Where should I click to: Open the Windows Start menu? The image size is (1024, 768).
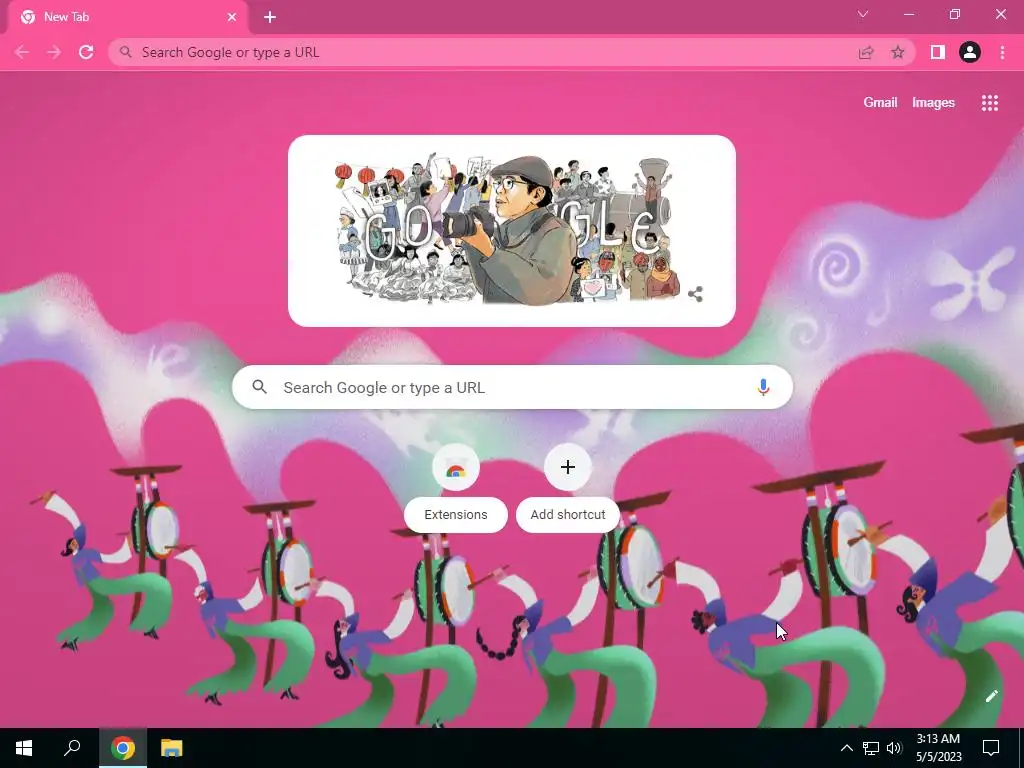pyautogui.click(x=24, y=748)
